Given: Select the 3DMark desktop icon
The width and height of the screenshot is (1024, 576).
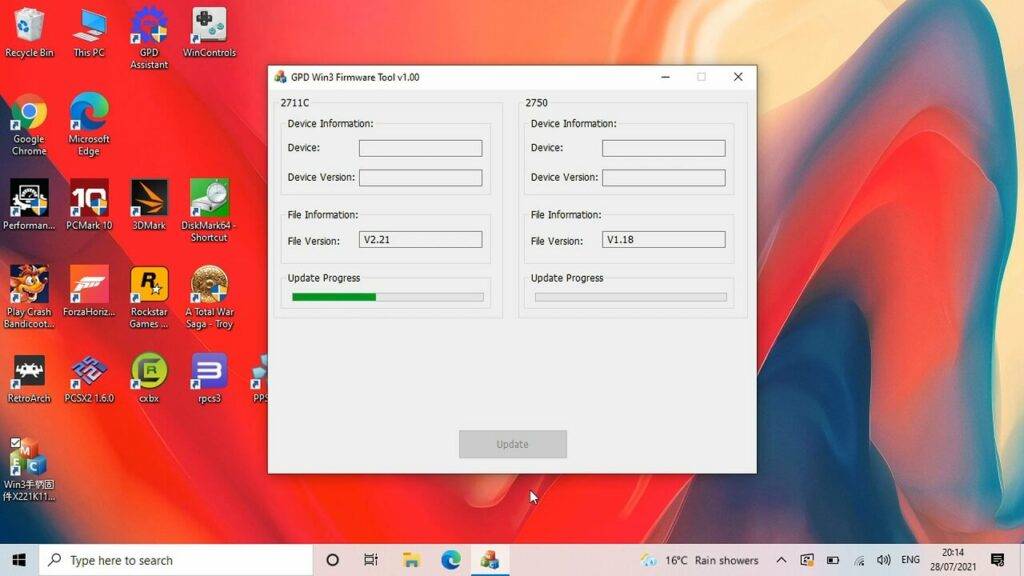Looking at the screenshot, I should tap(149, 205).
